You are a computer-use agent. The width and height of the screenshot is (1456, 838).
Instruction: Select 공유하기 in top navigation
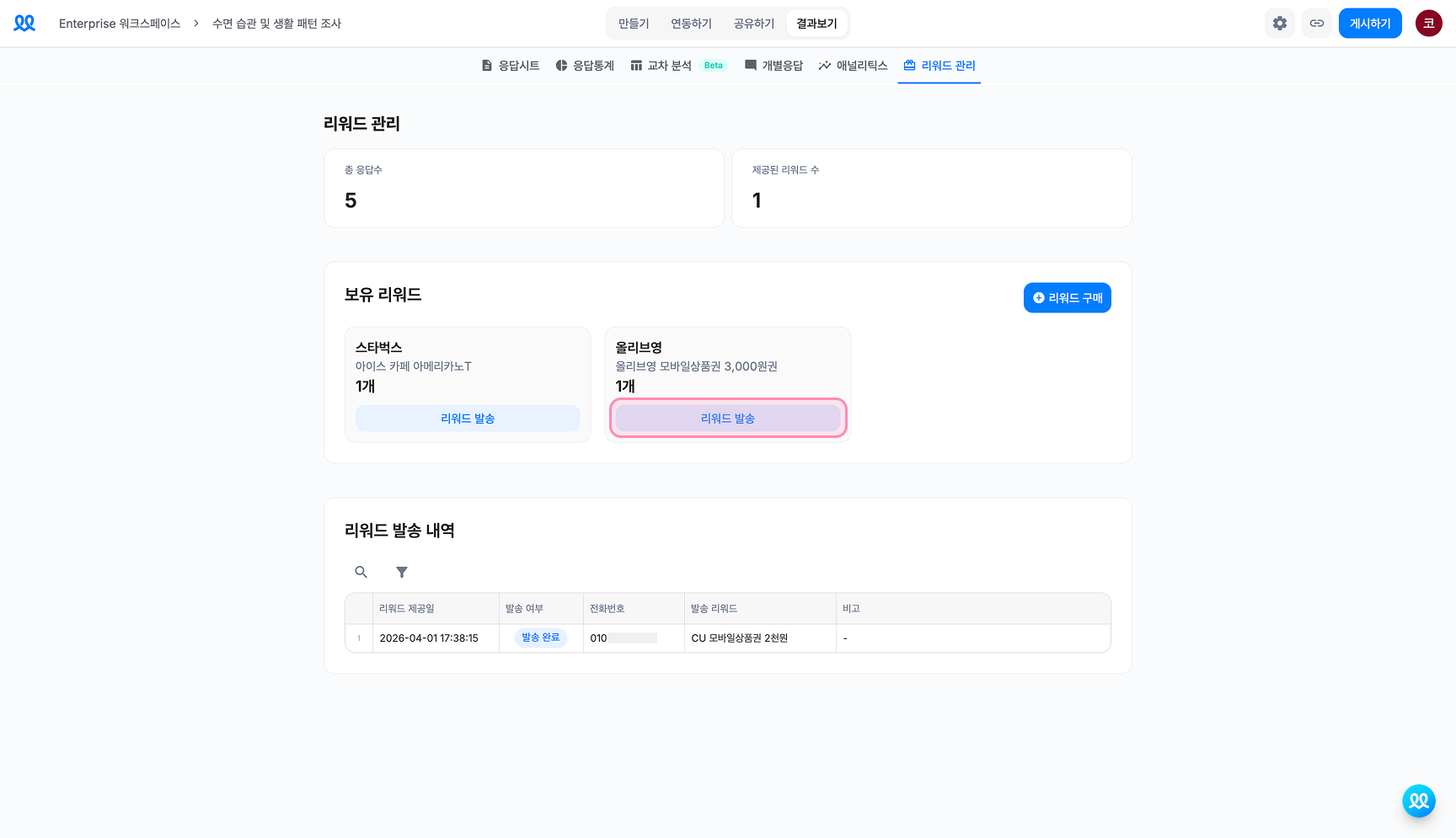[754, 24]
